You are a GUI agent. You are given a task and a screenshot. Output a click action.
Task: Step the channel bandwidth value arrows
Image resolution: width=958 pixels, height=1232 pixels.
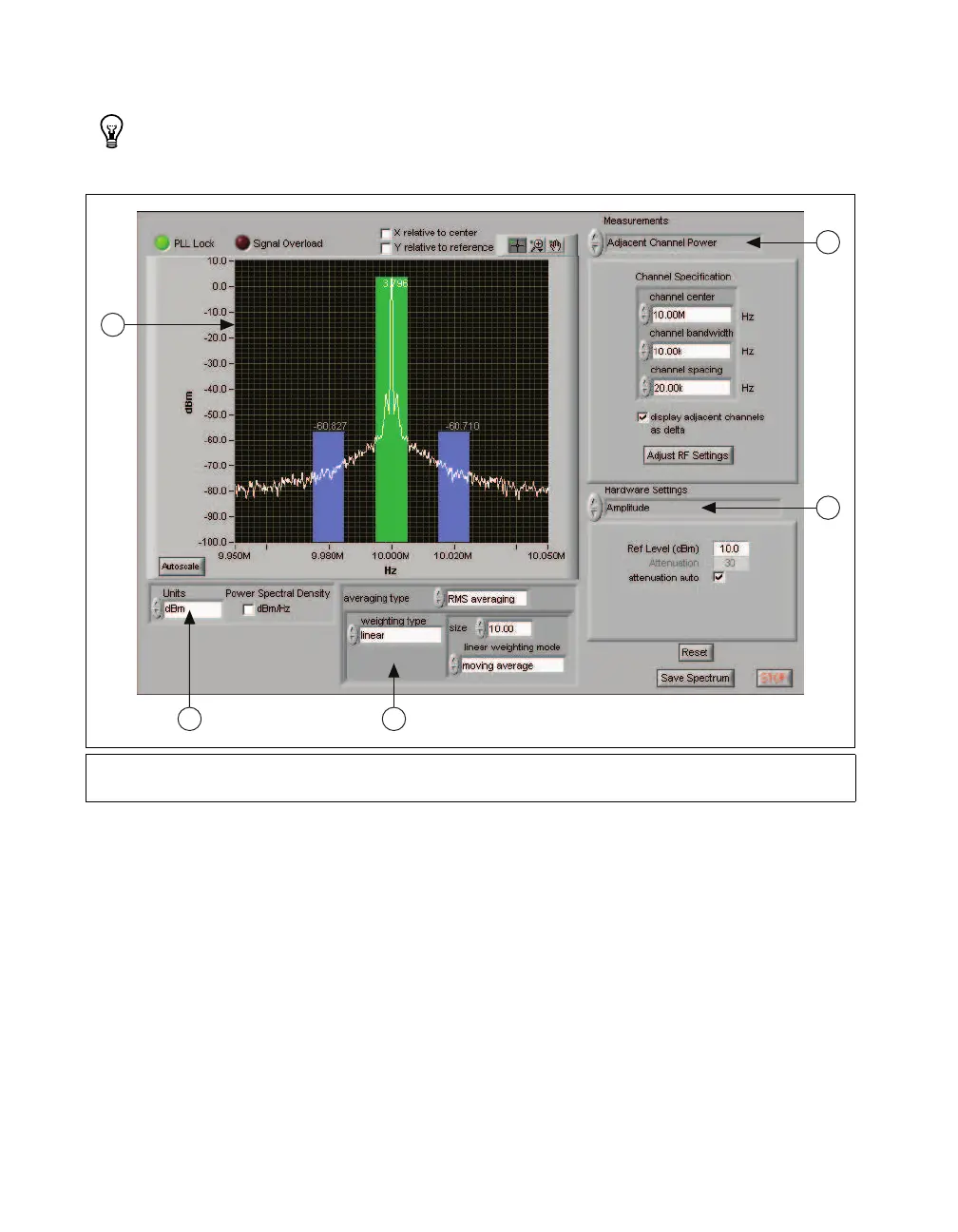[x=645, y=351]
